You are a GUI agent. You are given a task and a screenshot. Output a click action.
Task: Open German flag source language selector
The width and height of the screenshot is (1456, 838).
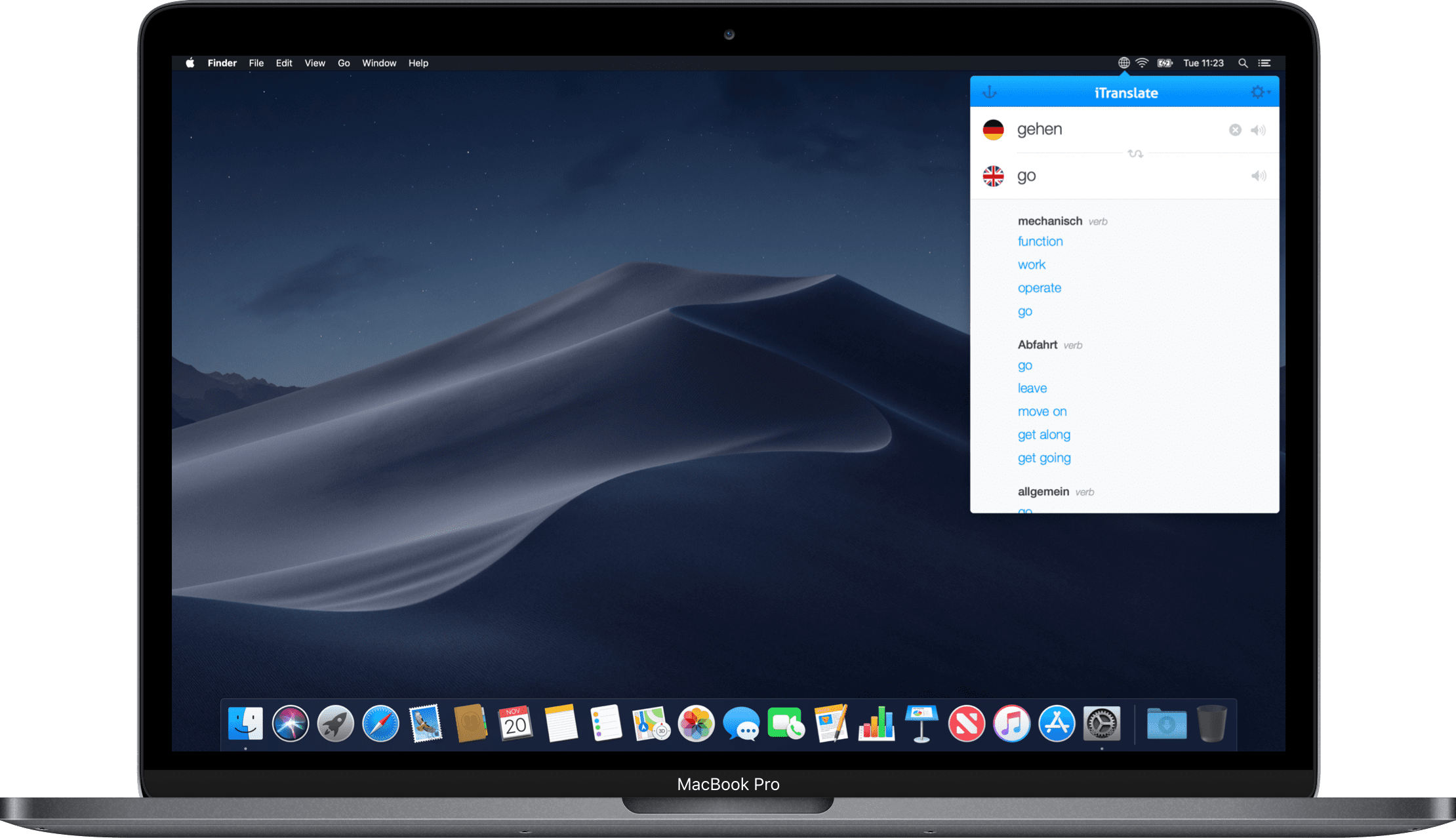(x=993, y=130)
